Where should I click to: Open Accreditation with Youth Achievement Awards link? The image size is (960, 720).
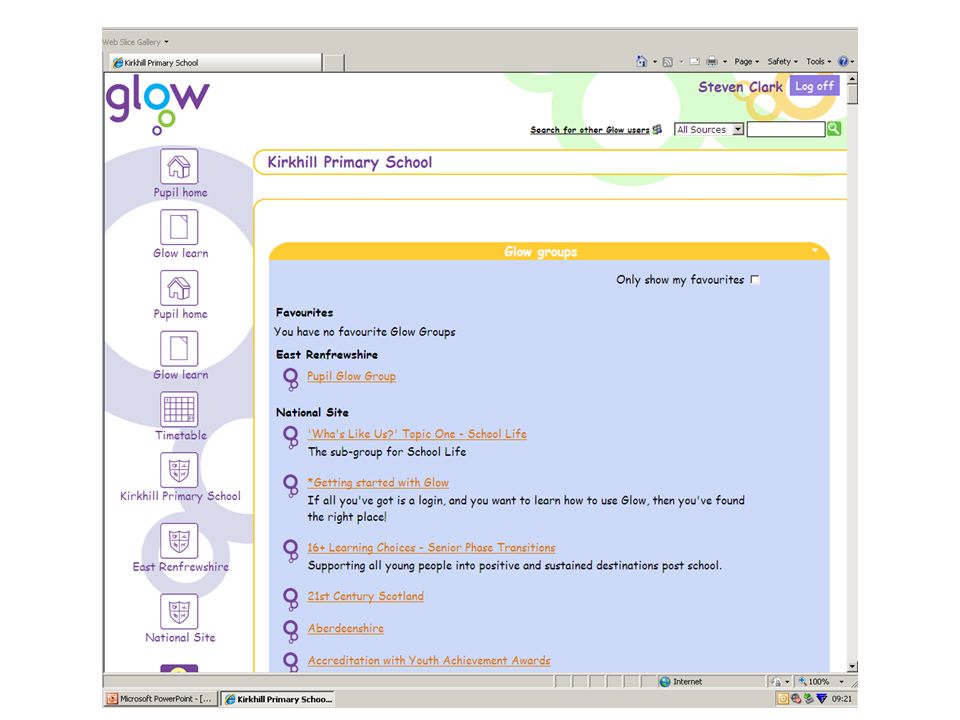coord(429,661)
